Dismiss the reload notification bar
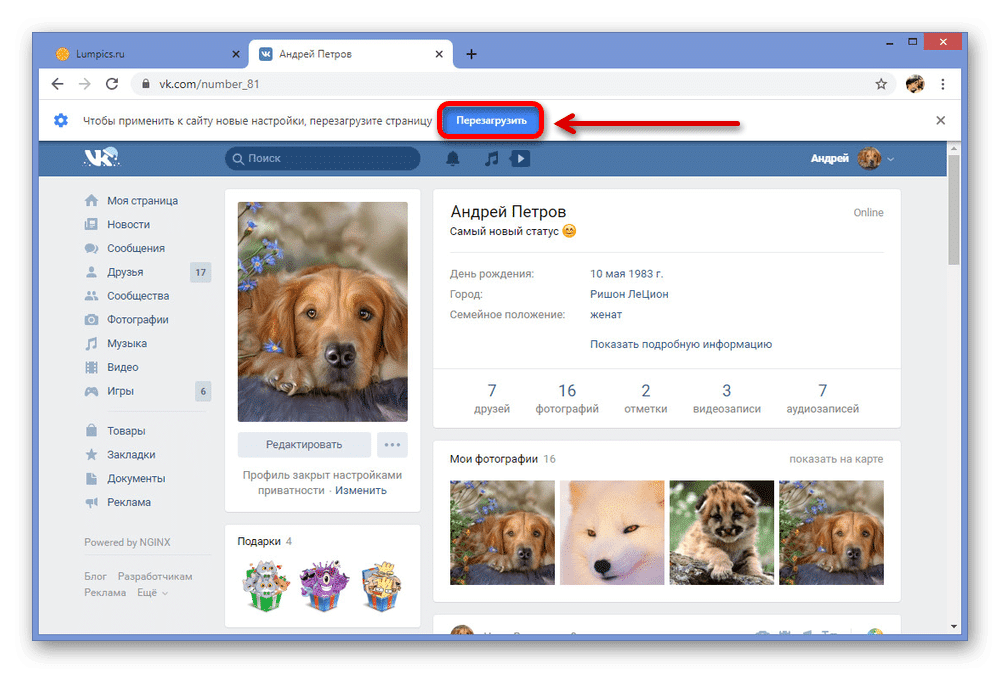Viewport: 1000px width, 673px height. pos(940,121)
